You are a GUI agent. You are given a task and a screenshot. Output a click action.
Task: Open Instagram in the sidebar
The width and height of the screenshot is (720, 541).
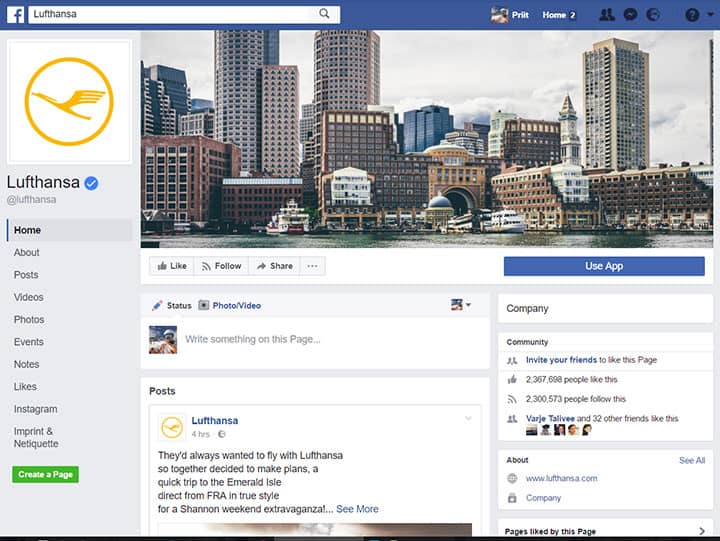tap(35, 409)
